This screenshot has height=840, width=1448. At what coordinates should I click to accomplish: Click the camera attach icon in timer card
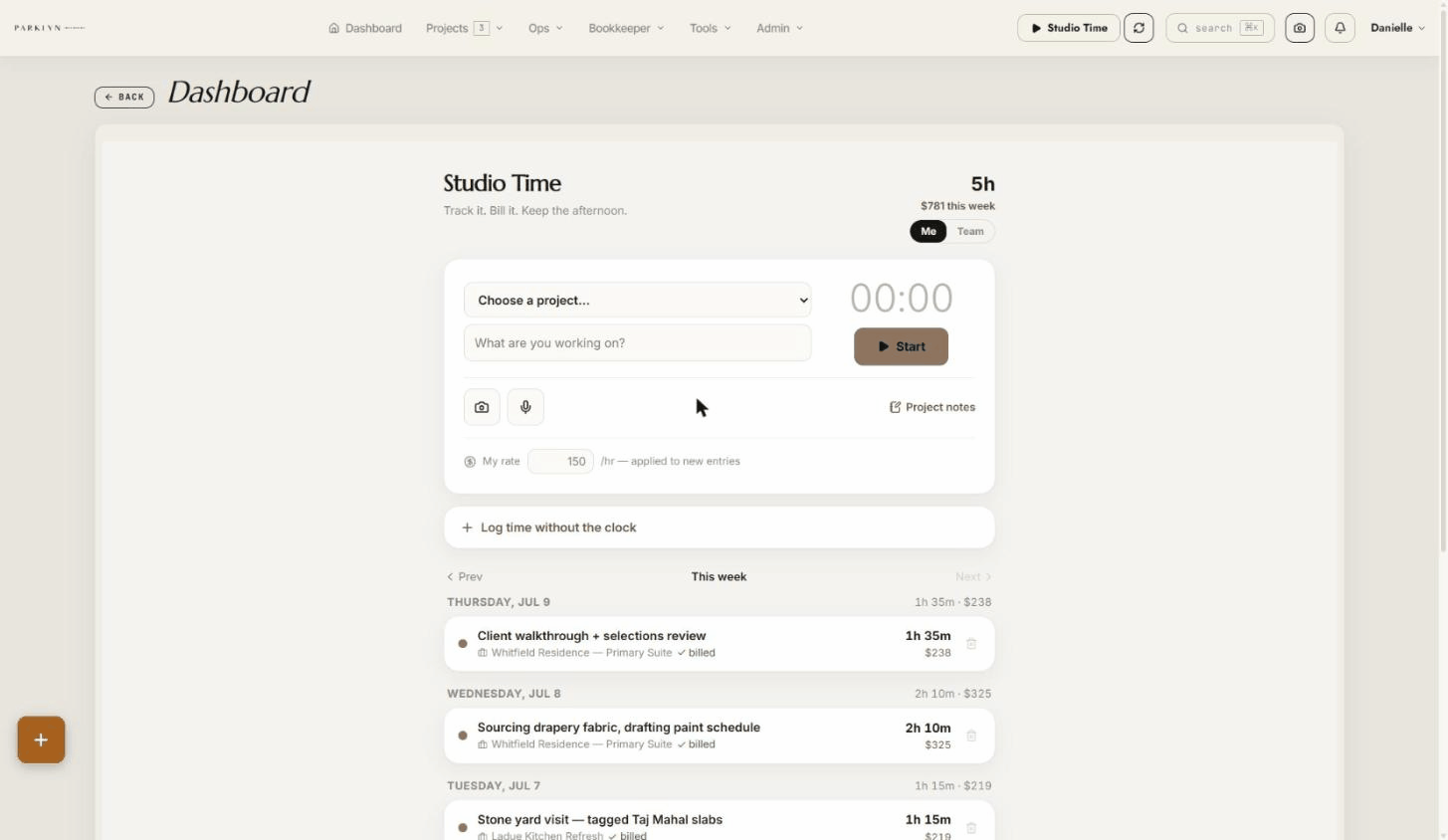tap(482, 407)
